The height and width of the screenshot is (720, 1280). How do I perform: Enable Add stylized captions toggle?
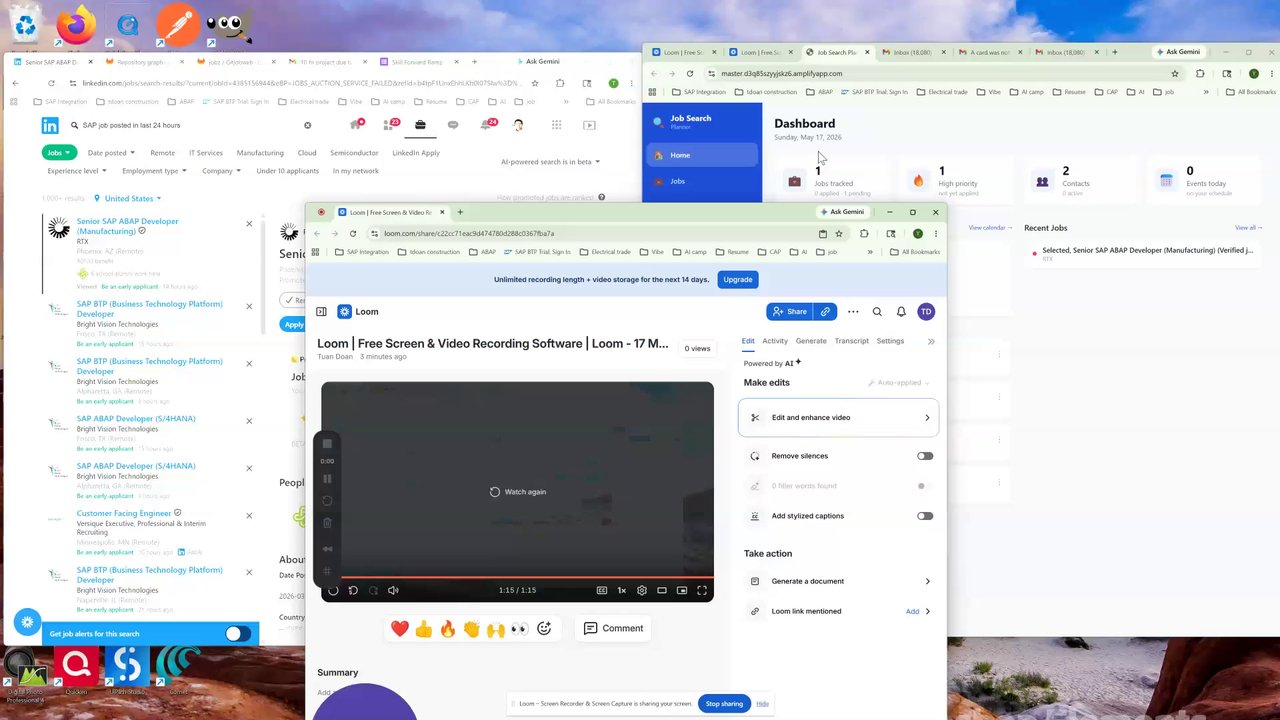click(925, 516)
